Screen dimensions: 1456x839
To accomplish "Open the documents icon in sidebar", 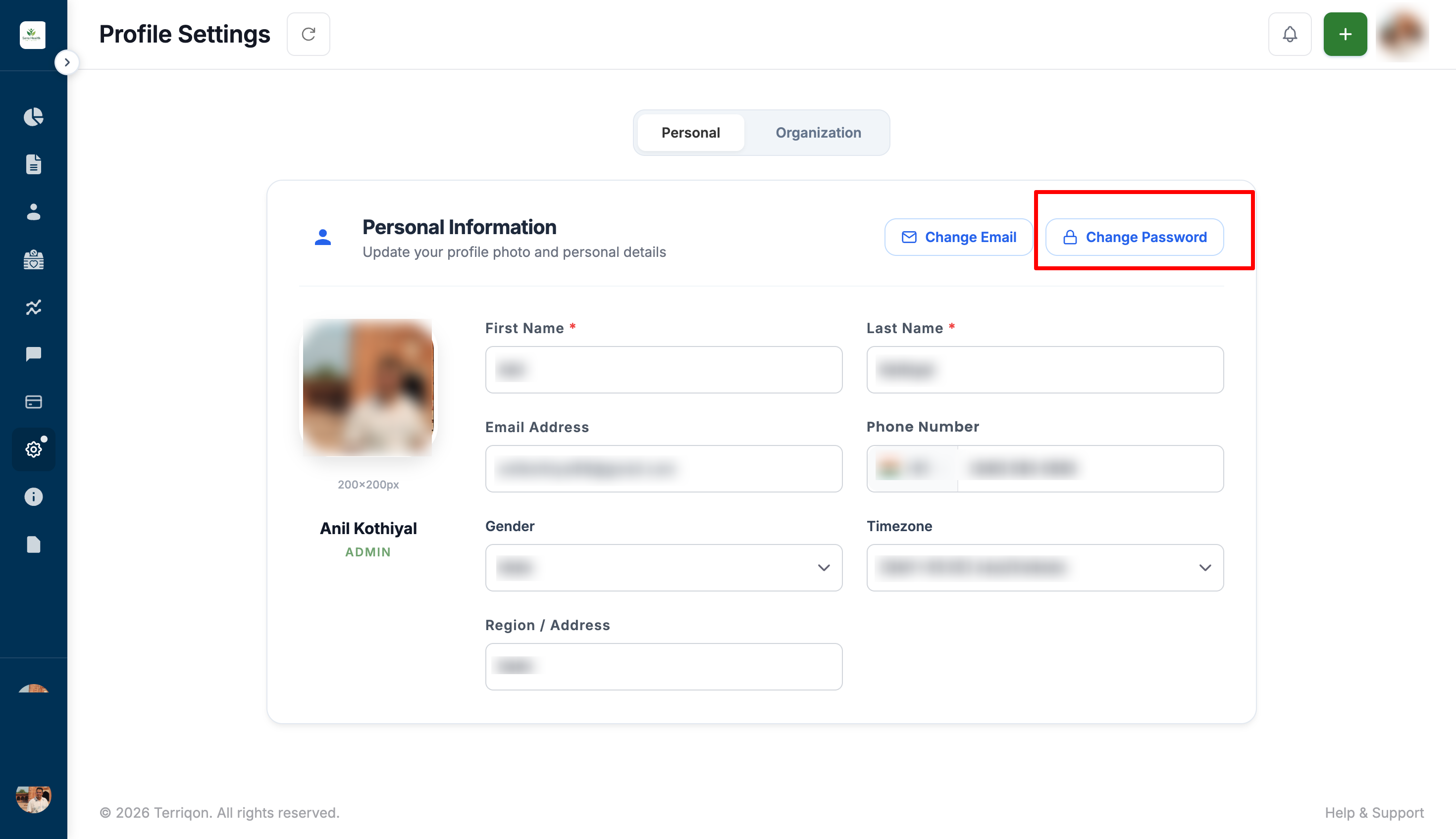I will pyautogui.click(x=34, y=164).
